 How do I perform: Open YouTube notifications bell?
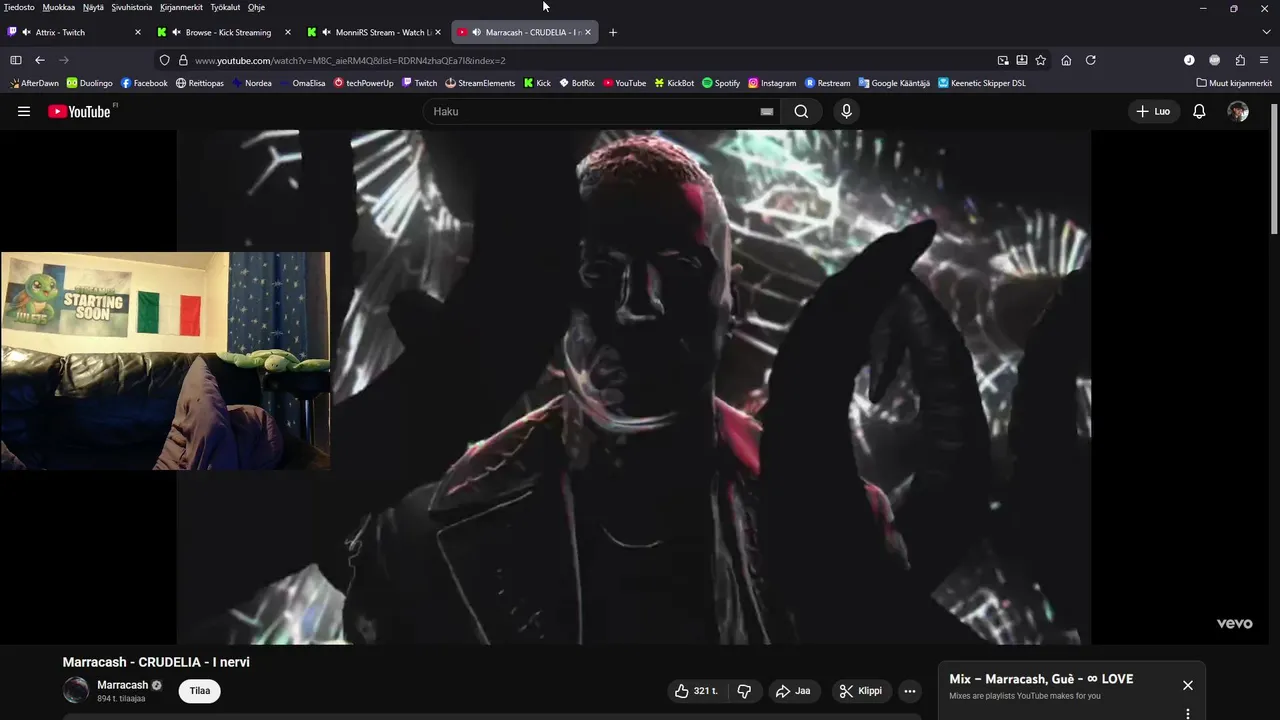coord(1199,112)
